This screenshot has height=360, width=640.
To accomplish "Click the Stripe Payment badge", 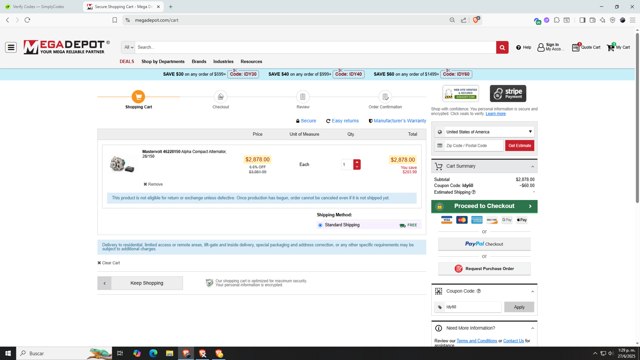I will click(x=508, y=93).
